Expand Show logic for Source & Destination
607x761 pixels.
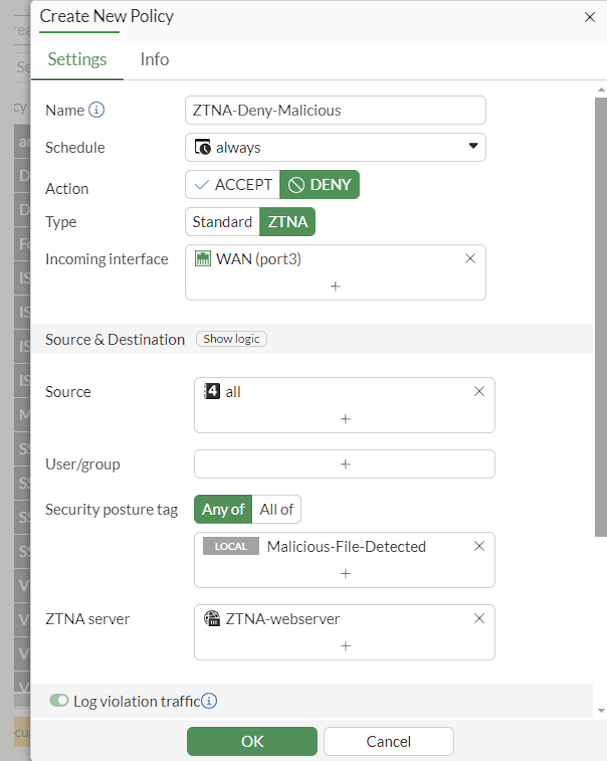tap(231, 339)
